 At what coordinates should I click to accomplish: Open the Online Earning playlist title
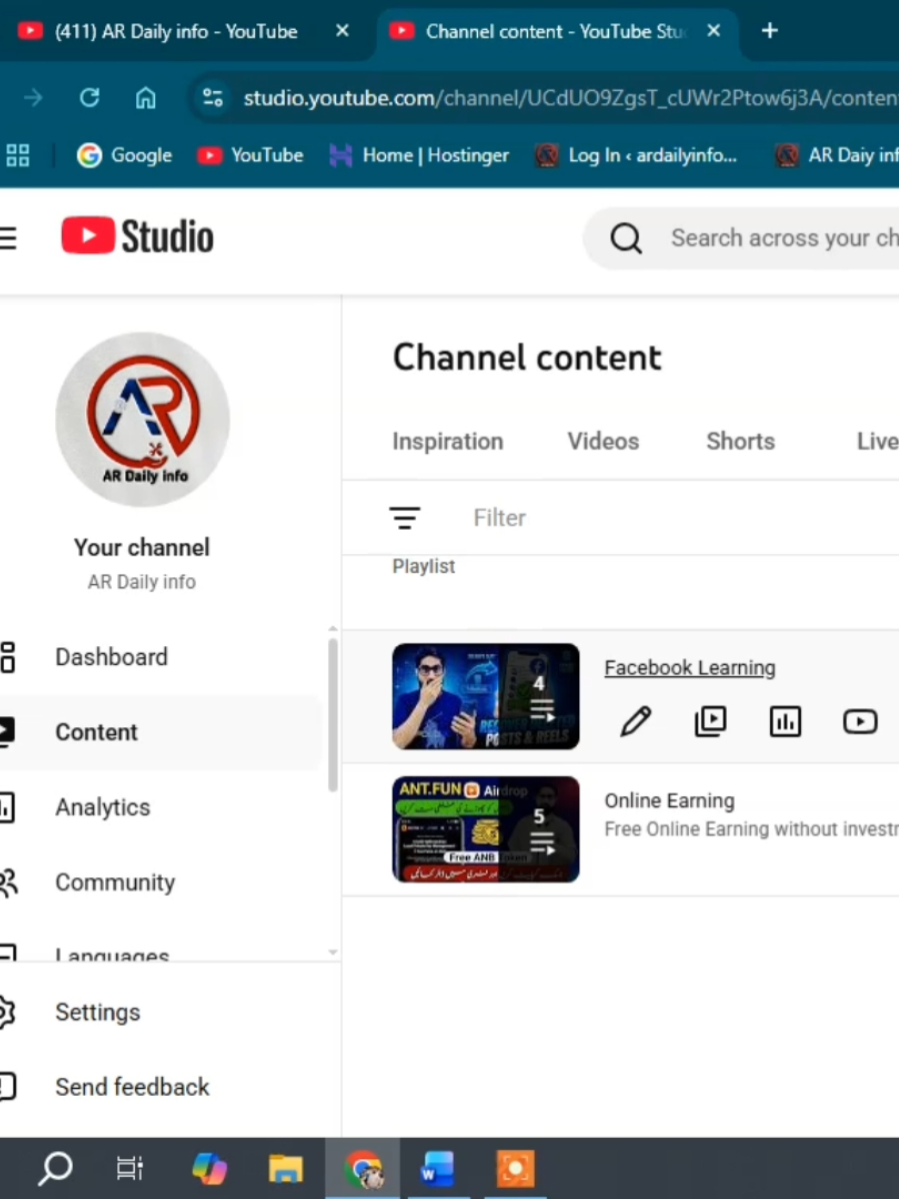pyautogui.click(x=669, y=801)
